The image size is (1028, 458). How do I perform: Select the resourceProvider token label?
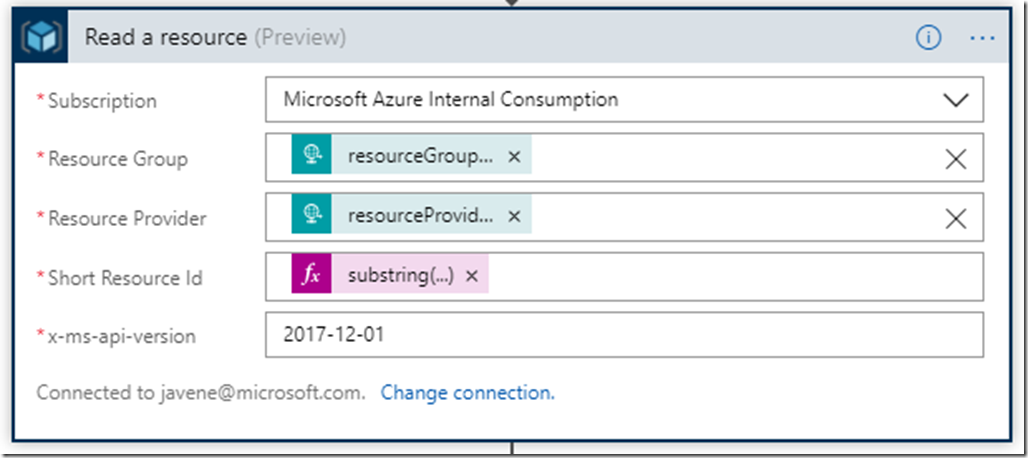click(x=420, y=216)
